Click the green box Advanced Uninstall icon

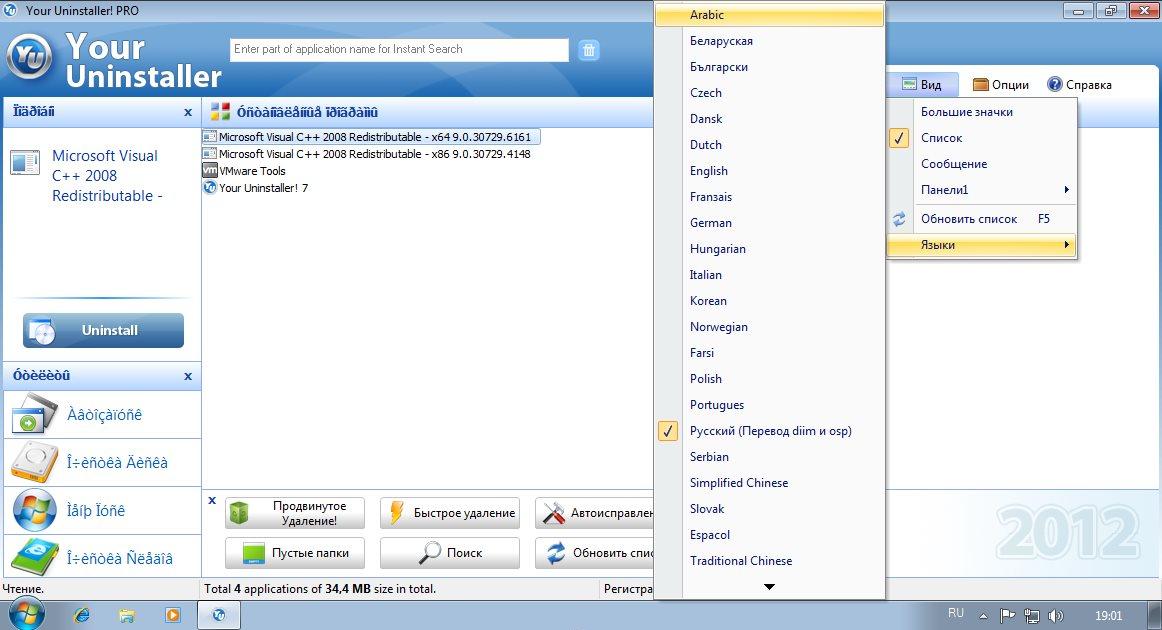[x=239, y=513]
